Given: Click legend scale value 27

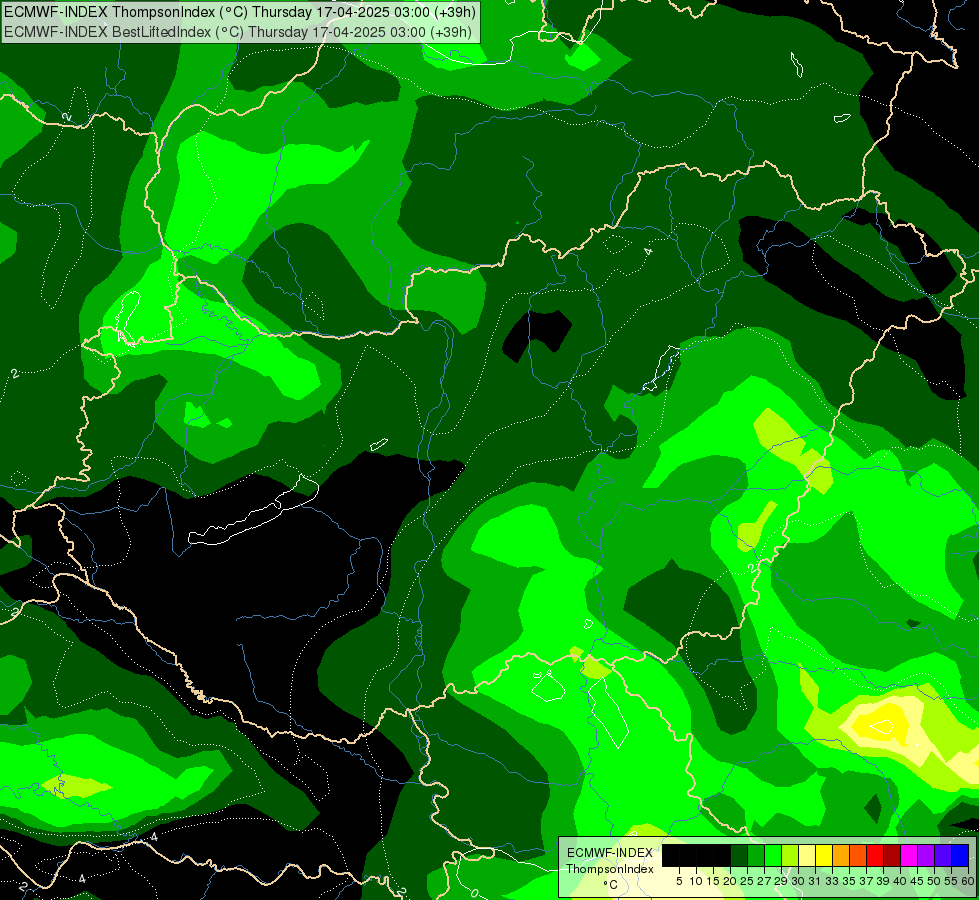Looking at the screenshot, I should pos(764,881).
